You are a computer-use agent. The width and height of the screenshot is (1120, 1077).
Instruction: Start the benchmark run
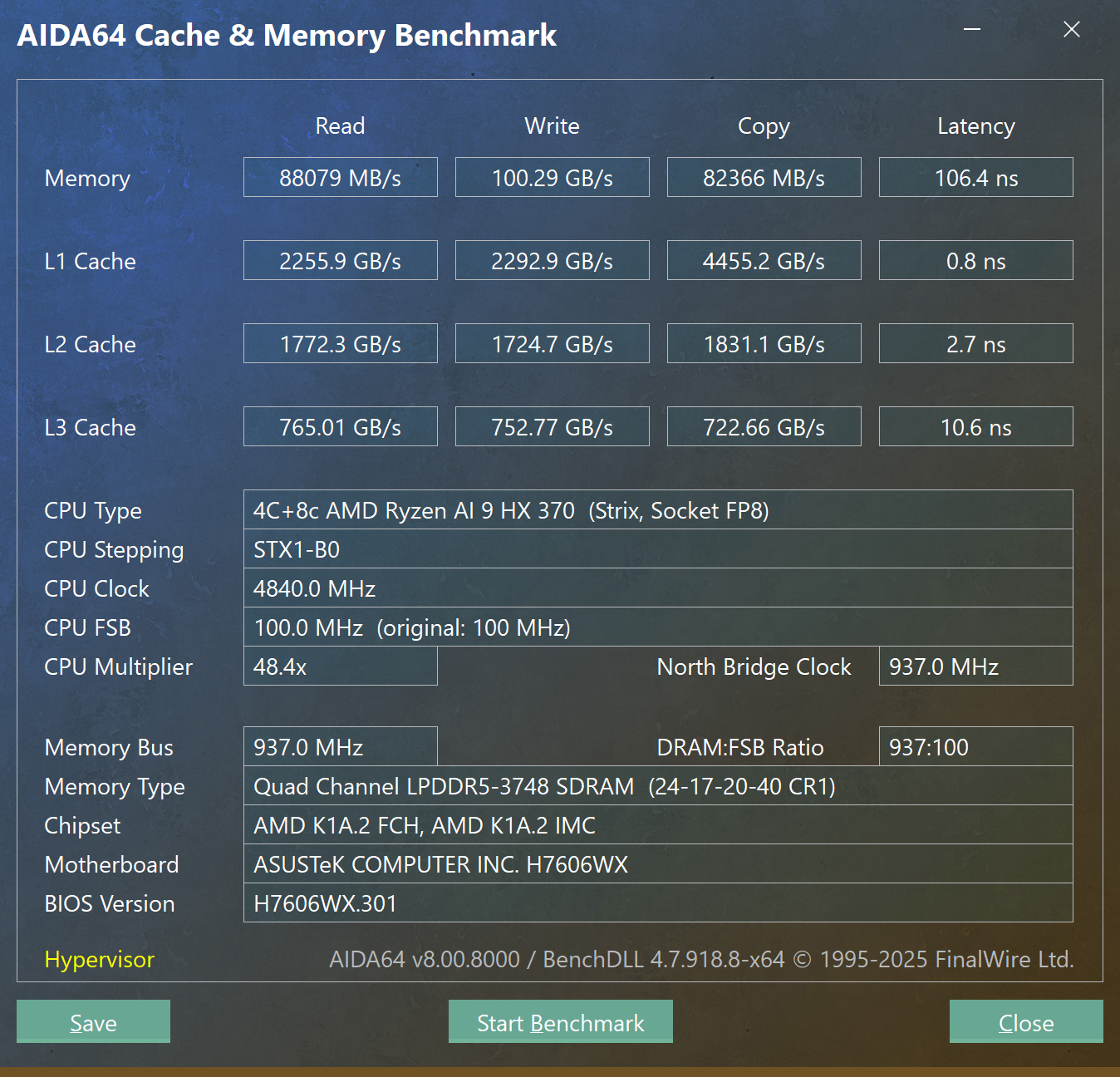pyautogui.click(x=561, y=1021)
